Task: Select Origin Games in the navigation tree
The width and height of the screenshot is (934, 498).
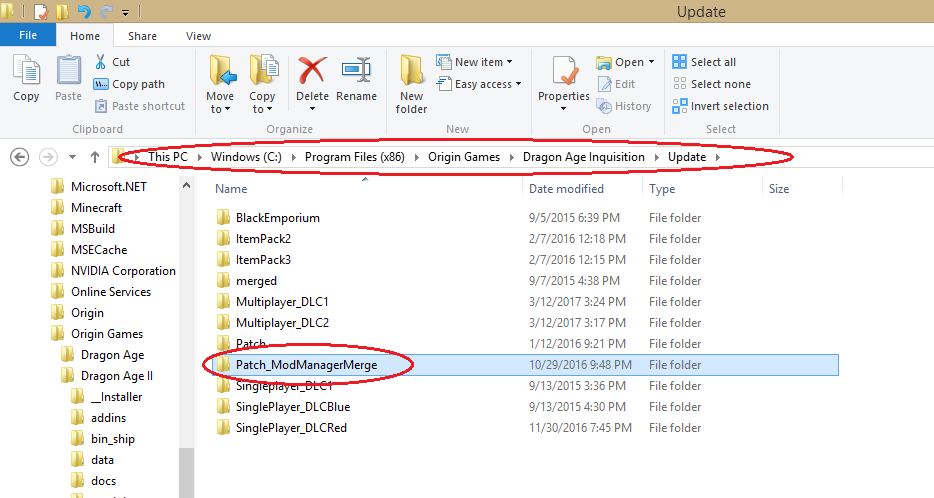Action: point(107,334)
